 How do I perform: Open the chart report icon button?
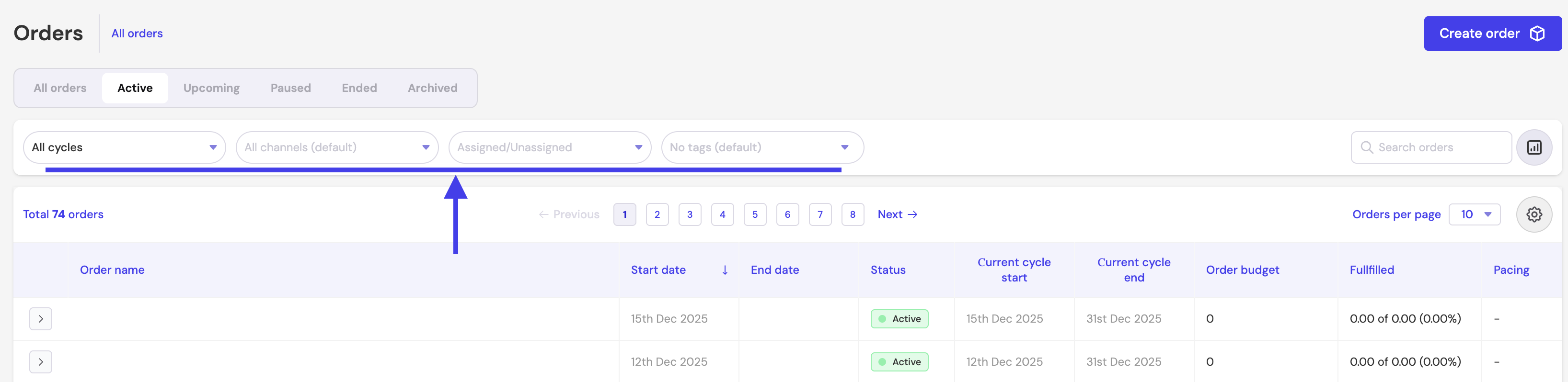[x=1533, y=147]
